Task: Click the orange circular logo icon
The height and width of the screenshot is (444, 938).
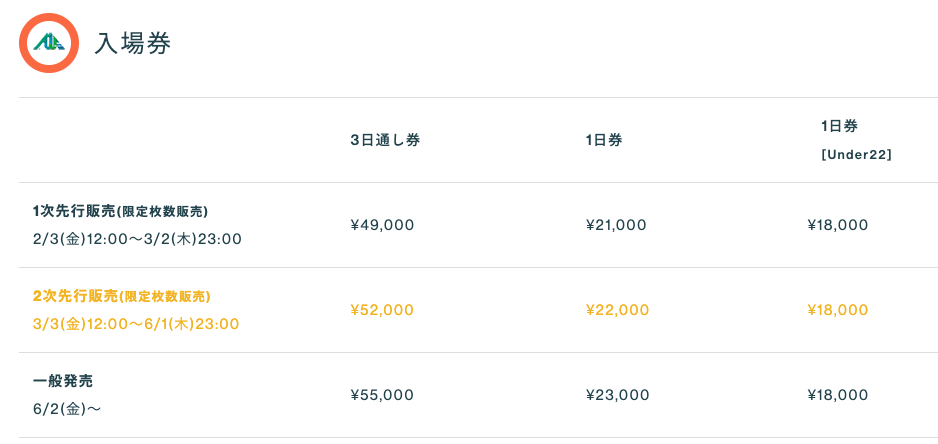Action: [49, 43]
